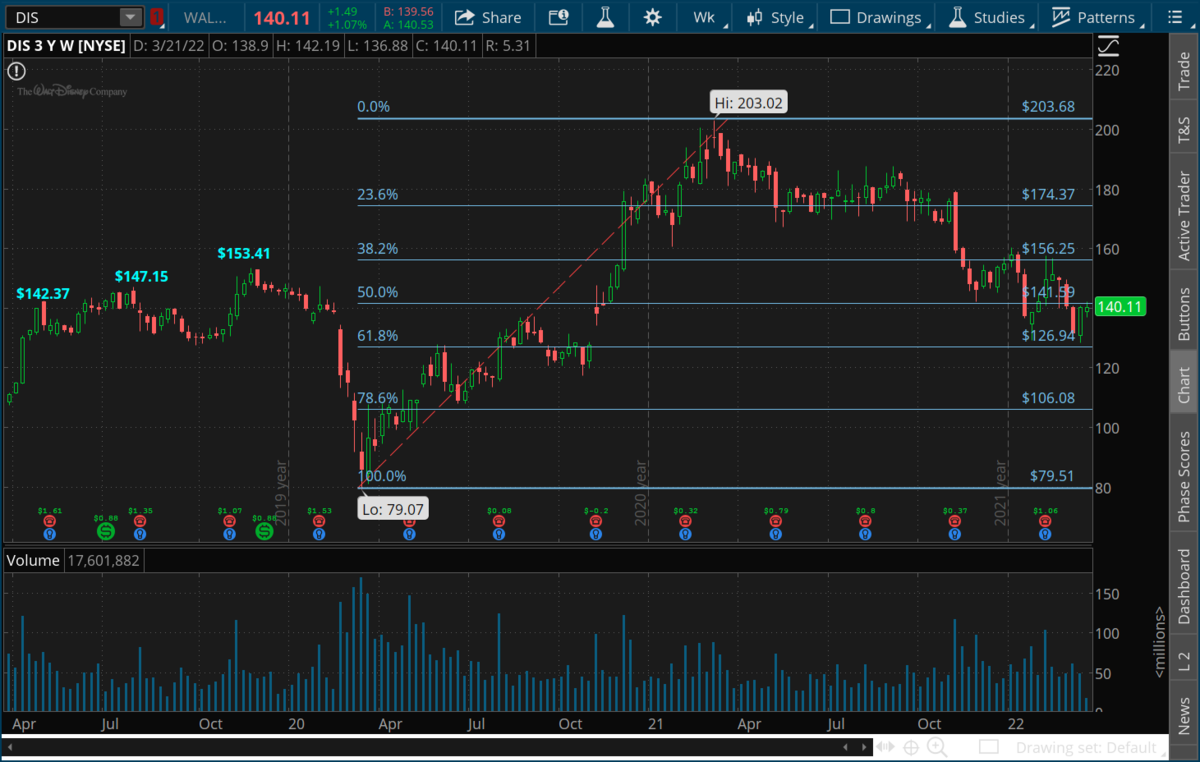Click the crosshair icon in bottom bar
Image resolution: width=1200 pixels, height=762 pixels.
coord(911,748)
